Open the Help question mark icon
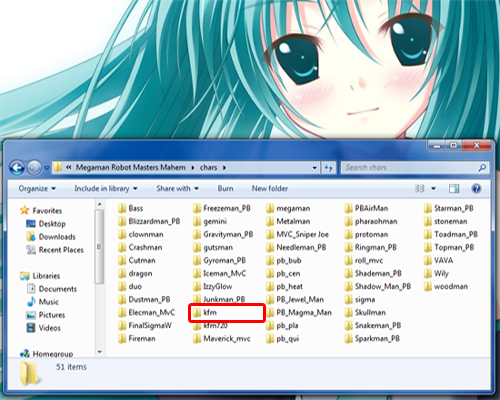 [x=476, y=189]
